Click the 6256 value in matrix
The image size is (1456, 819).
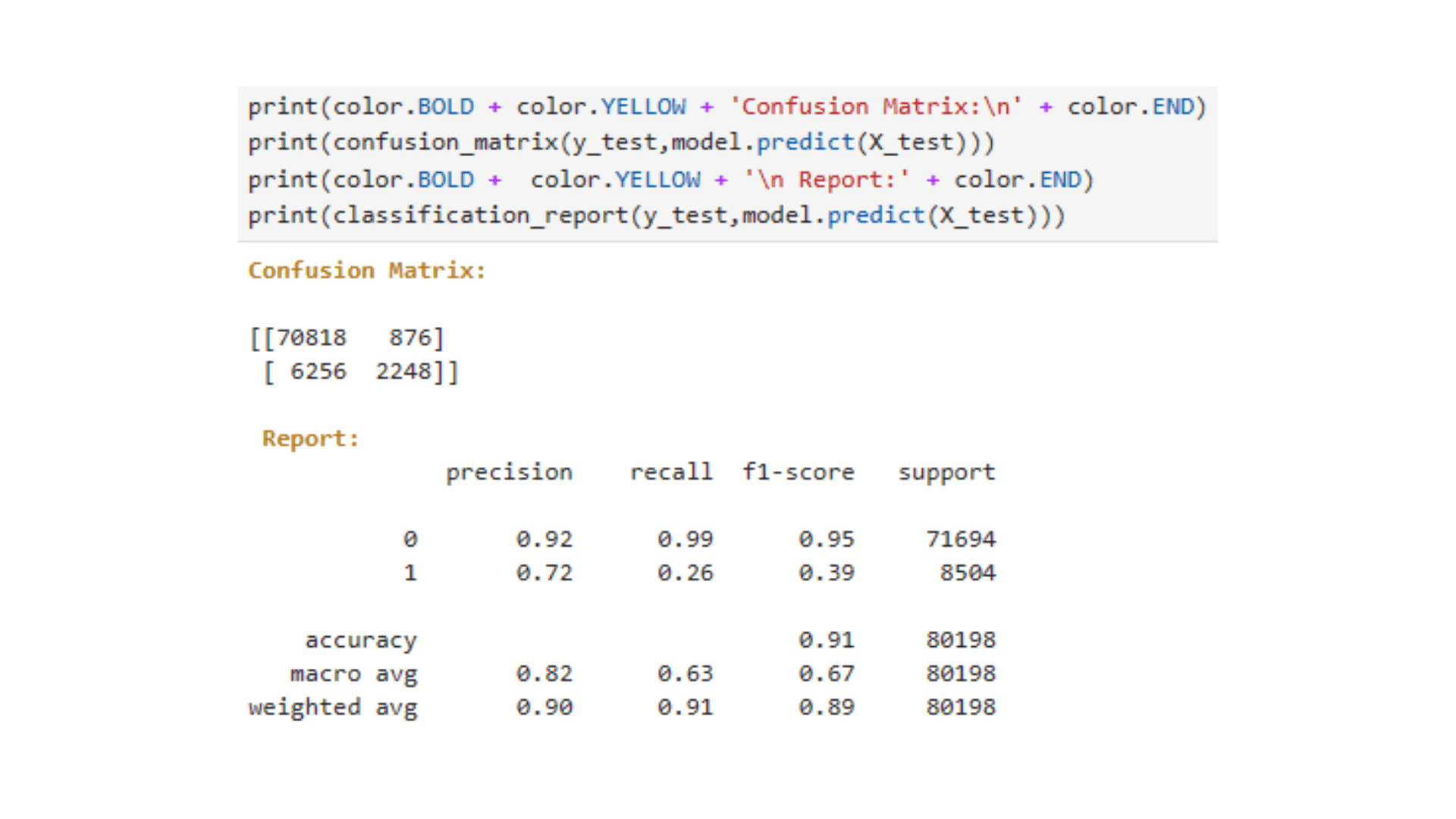(318, 372)
